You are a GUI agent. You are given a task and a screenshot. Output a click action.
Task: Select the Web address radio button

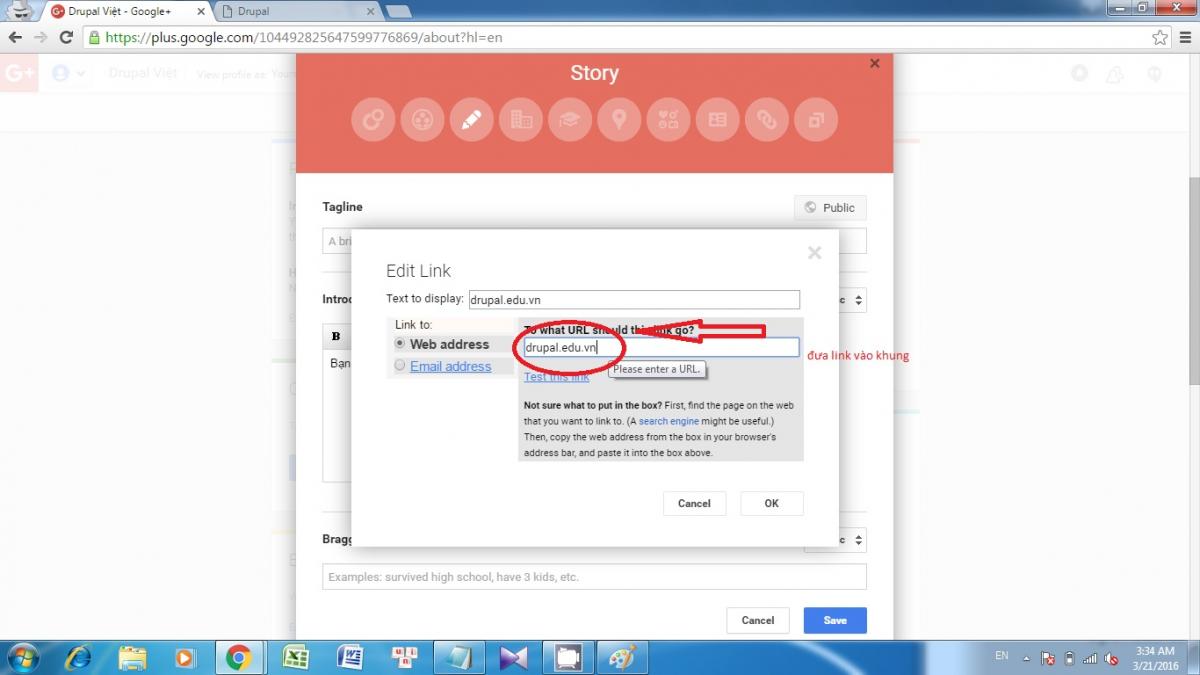[401, 344]
